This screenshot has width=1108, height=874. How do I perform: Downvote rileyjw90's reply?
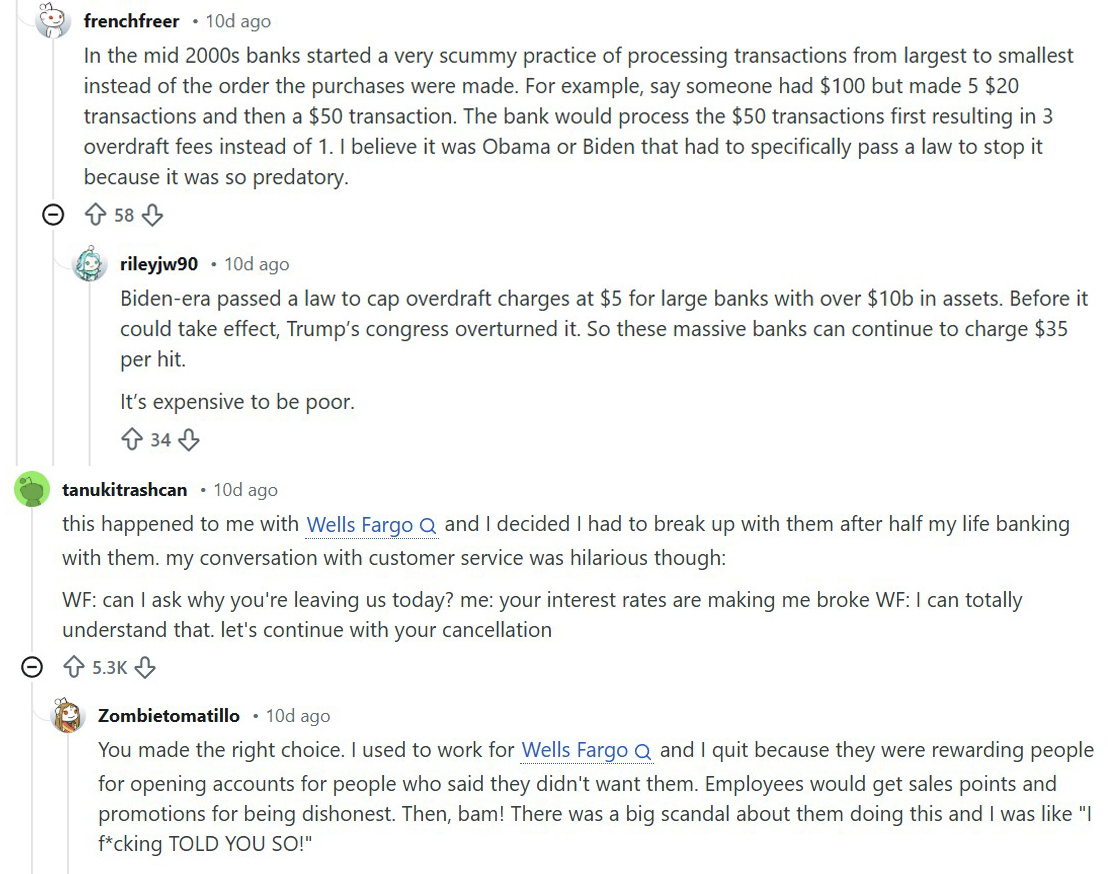(188, 439)
